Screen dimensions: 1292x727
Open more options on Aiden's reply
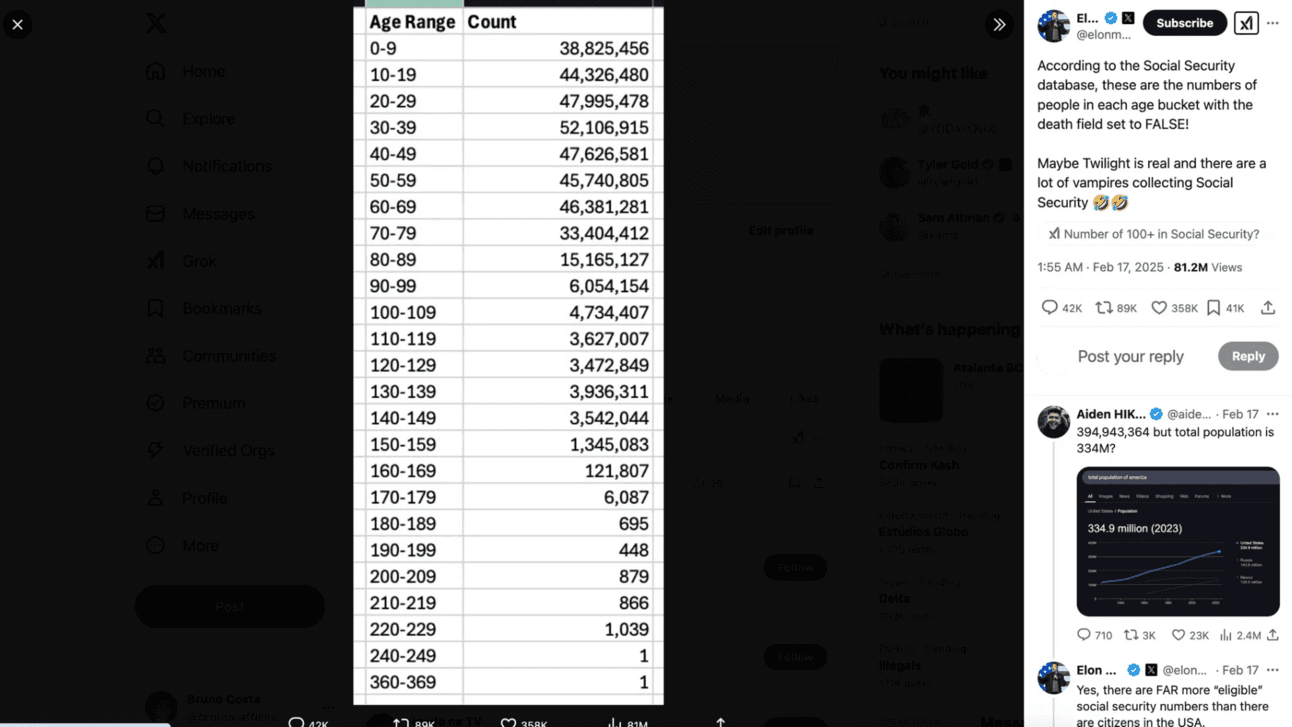pos(1273,414)
